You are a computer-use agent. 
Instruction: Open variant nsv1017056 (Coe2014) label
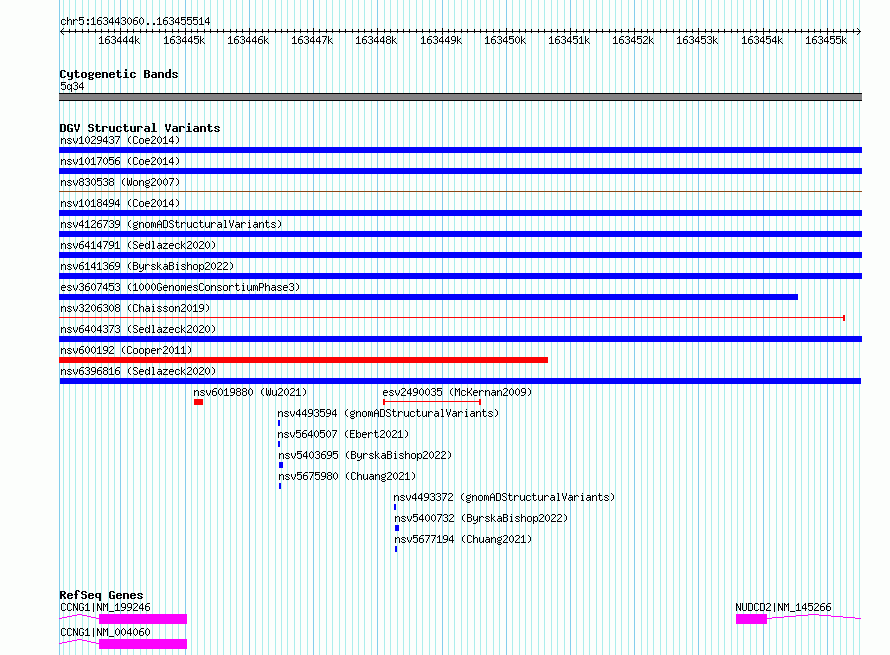pos(120,161)
